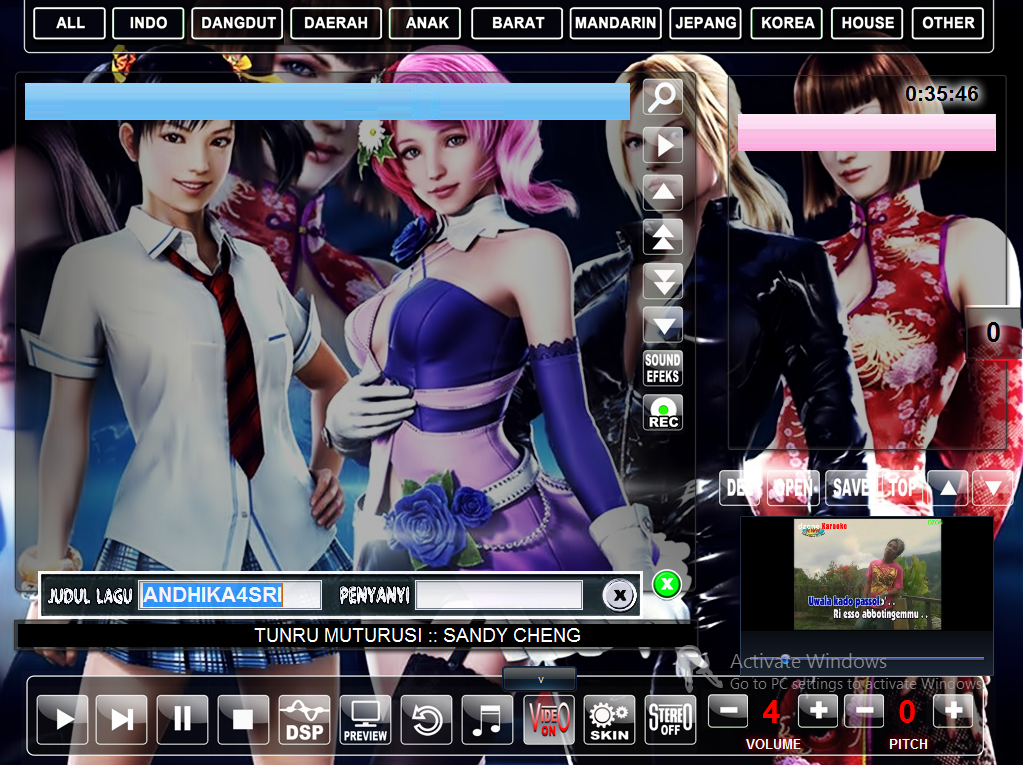Image resolution: width=1023 pixels, height=765 pixels.
Task: Start recording with REC button
Action: [x=663, y=412]
